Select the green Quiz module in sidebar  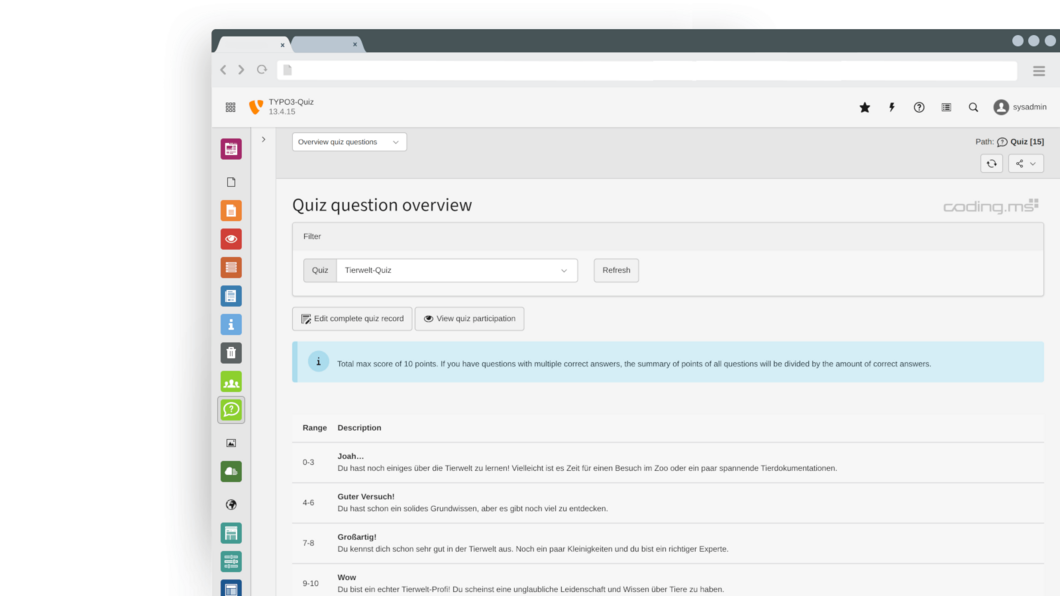pyautogui.click(x=231, y=410)
